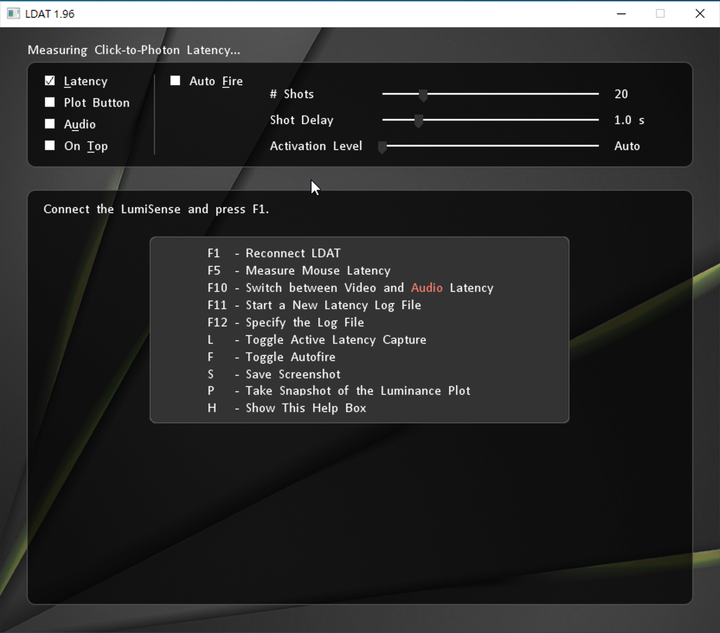Minimize the LDAT window
The width and height of the screenshot is (720, 633).
pos(621,14)
